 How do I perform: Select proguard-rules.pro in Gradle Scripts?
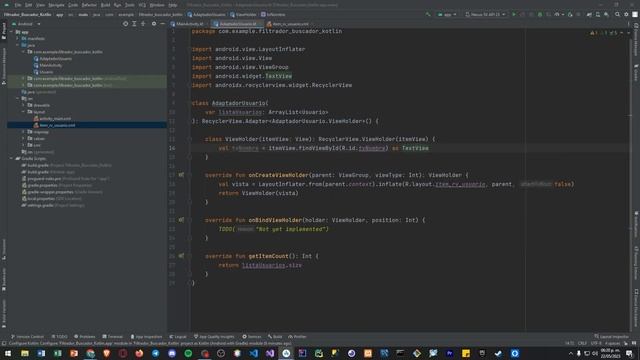pyautogui.click(x=44, y=178)
